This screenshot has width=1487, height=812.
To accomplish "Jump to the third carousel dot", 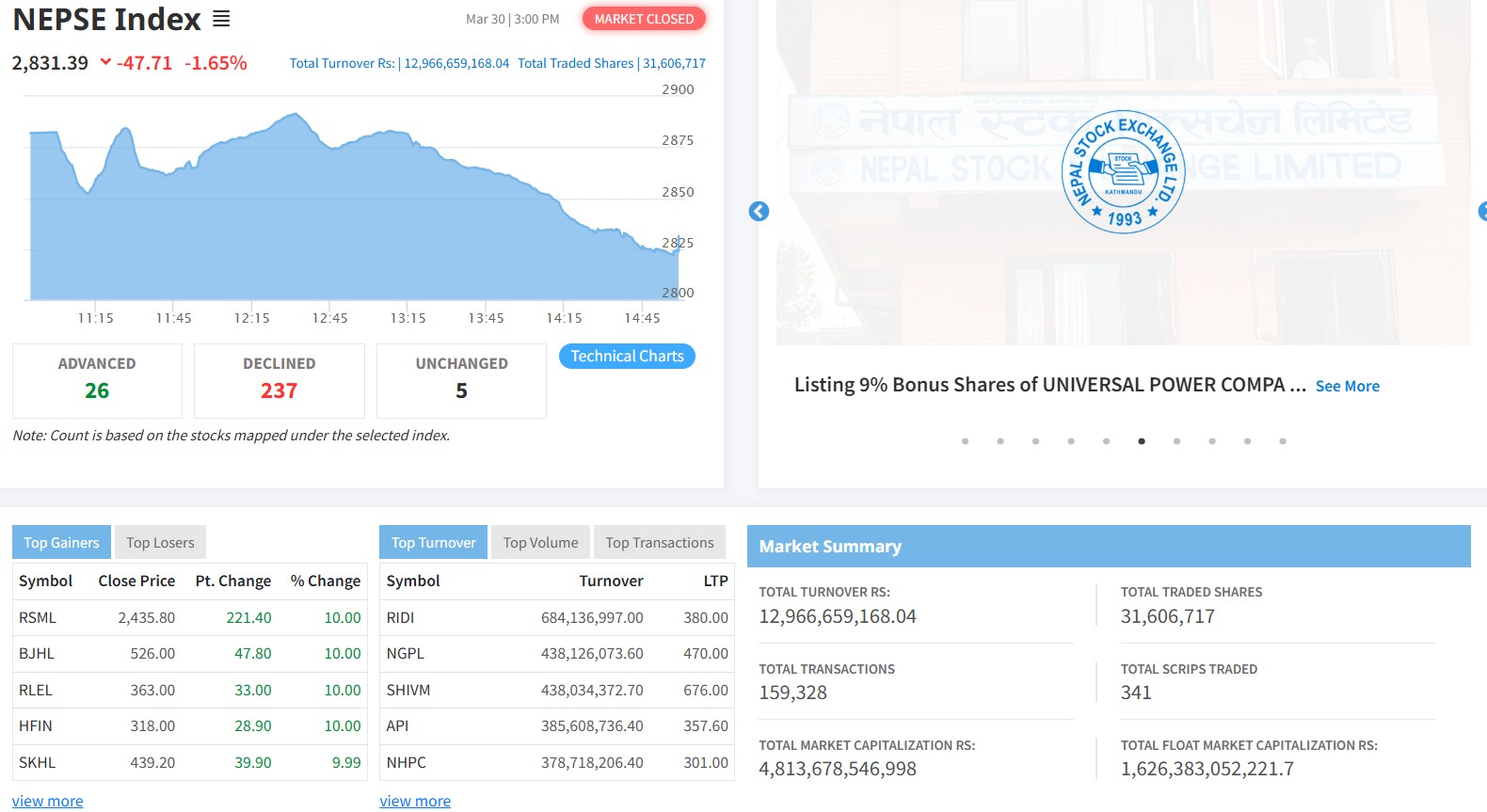I will point(1035,441).
